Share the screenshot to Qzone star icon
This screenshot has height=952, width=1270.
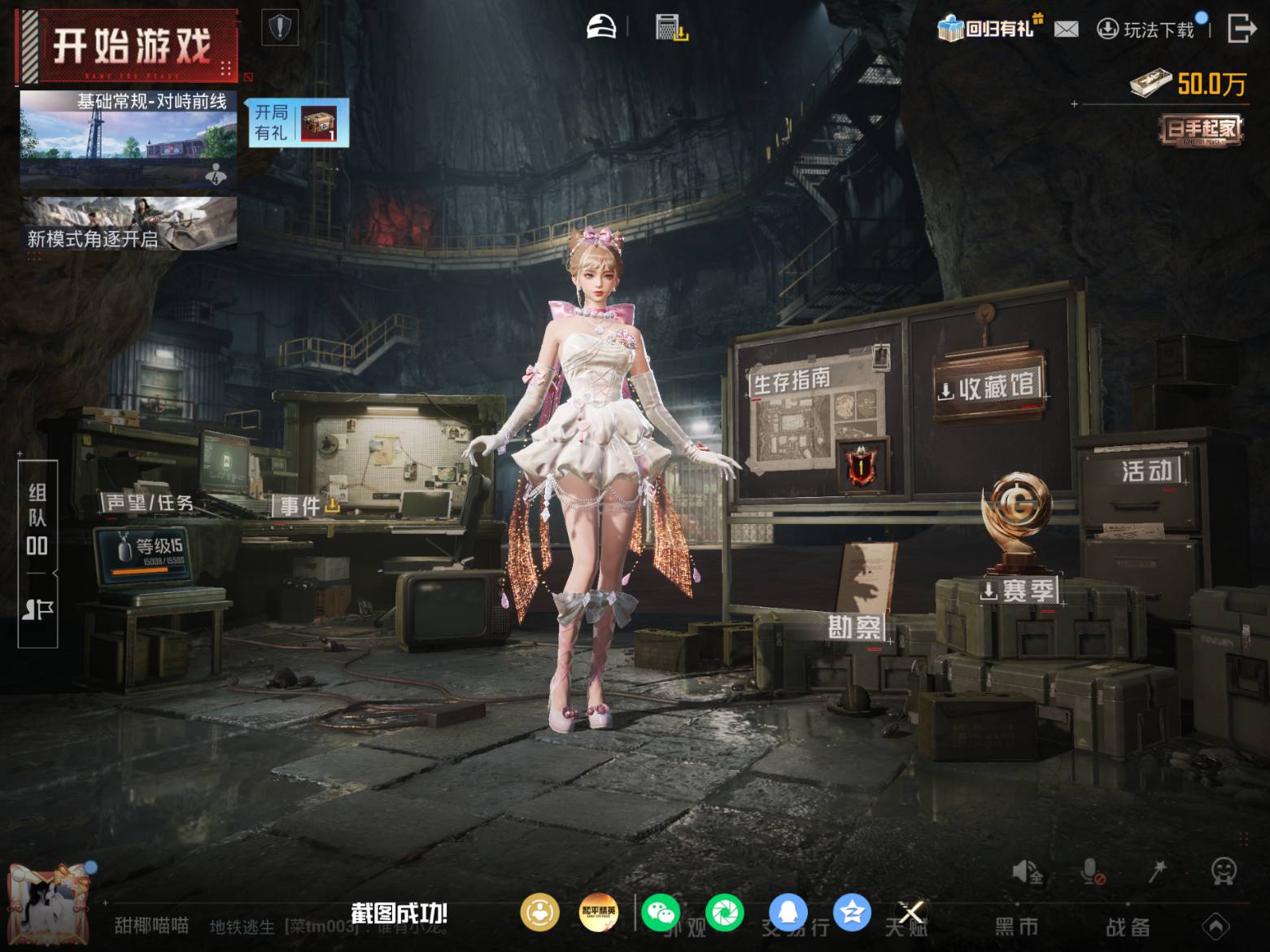[x=852, y=912]
